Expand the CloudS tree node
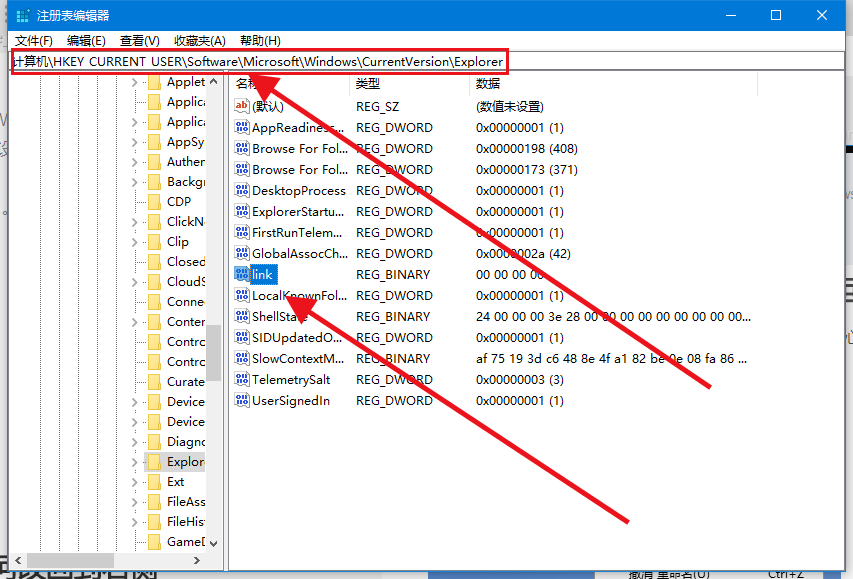Viewport: 853px width, 579px height. (134, 282)
